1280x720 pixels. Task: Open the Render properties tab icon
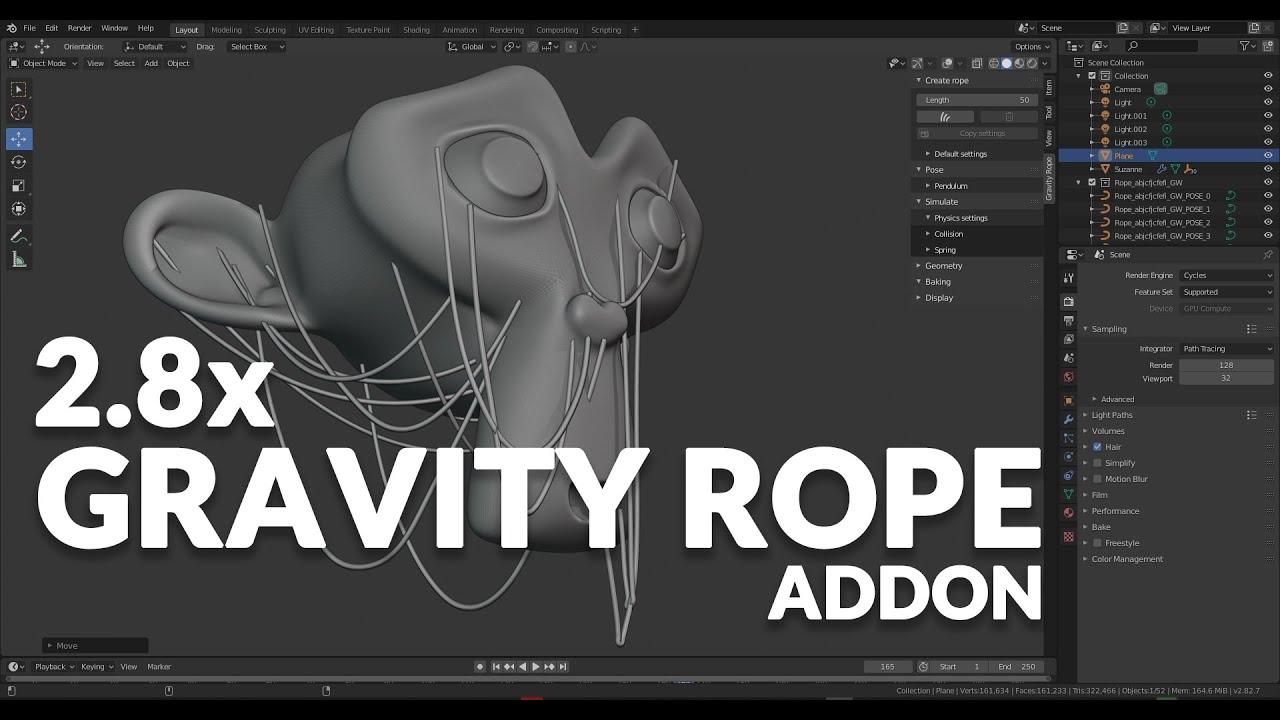point(1068,301)
